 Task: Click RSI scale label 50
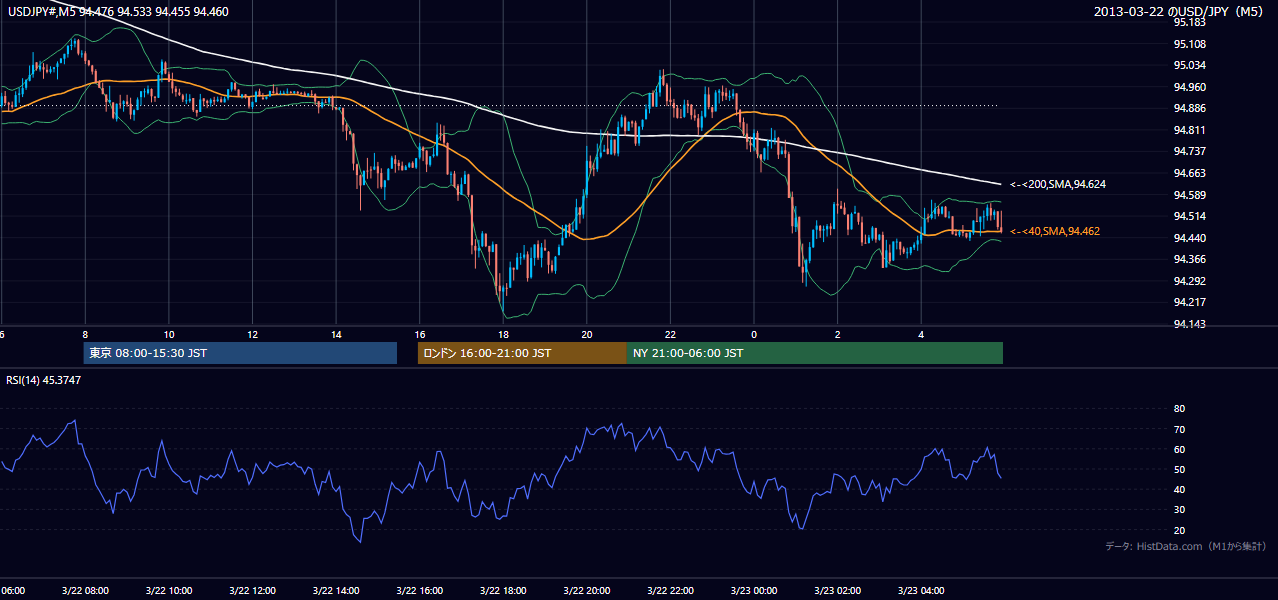(1179, 469)
